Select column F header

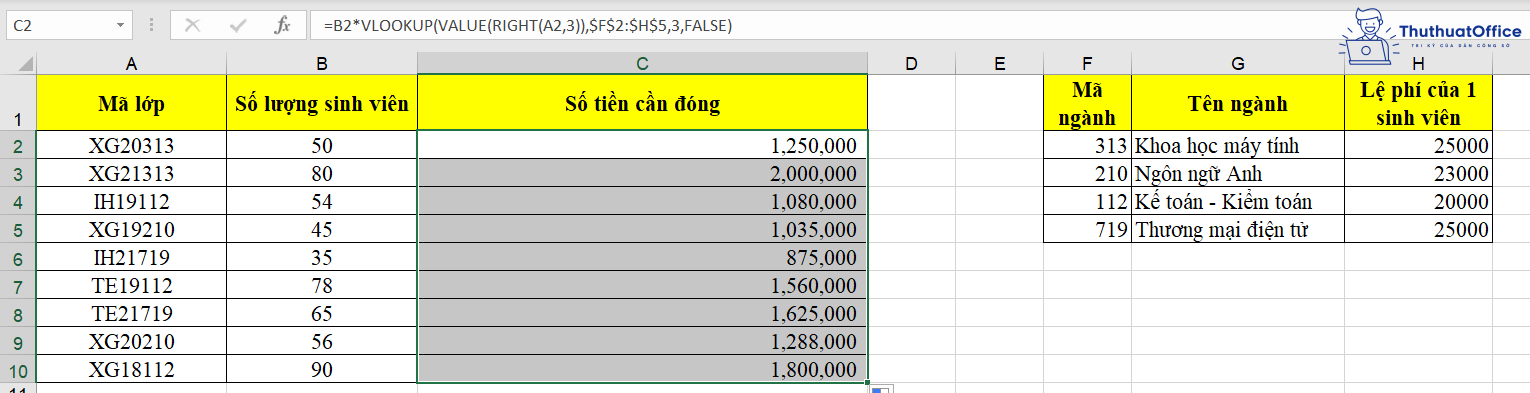[1087, 64]
